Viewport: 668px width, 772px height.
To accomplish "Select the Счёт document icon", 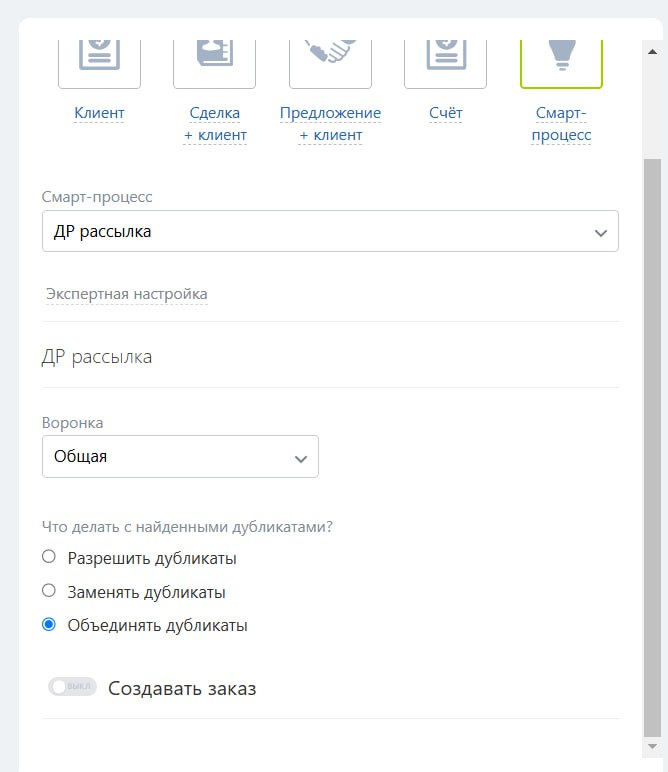I will click(445, 60).
